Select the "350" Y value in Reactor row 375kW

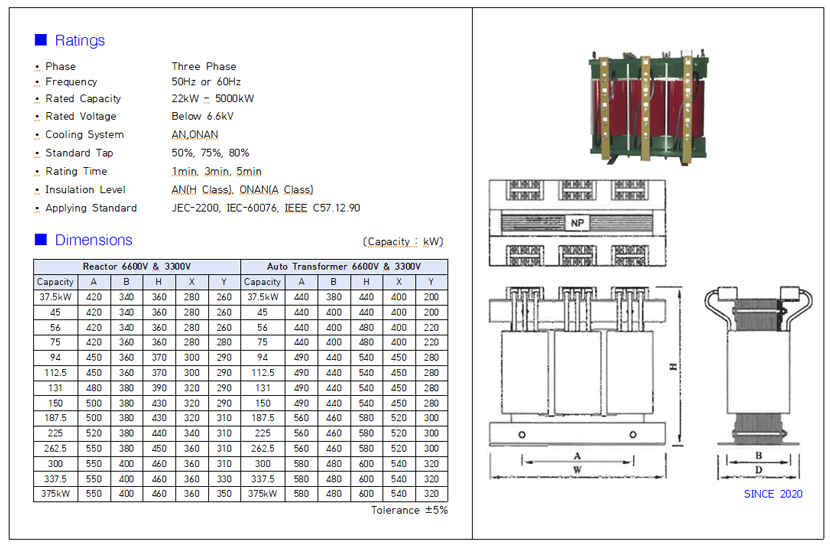point(224,494)
